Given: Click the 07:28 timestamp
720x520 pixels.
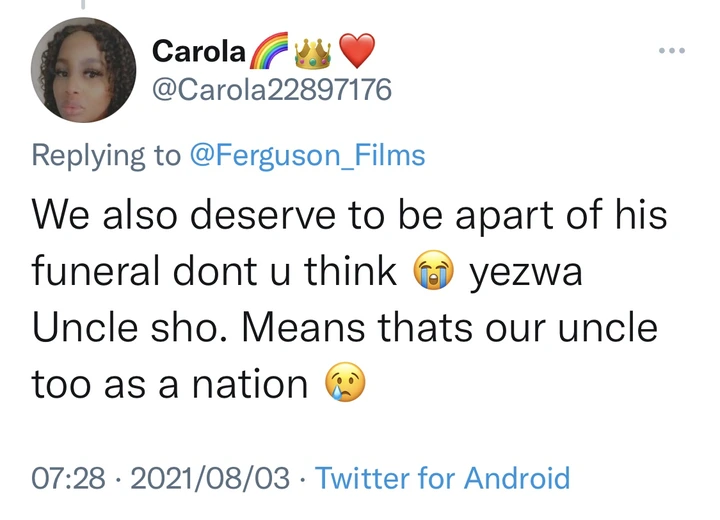Looking at the screenshot, I should pyautogui.click(x=68, y=477).
